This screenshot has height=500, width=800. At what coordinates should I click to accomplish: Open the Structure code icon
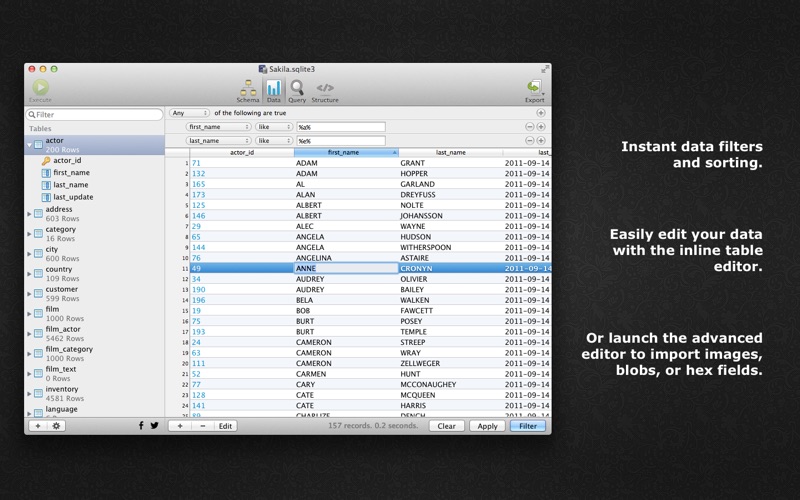325,88
